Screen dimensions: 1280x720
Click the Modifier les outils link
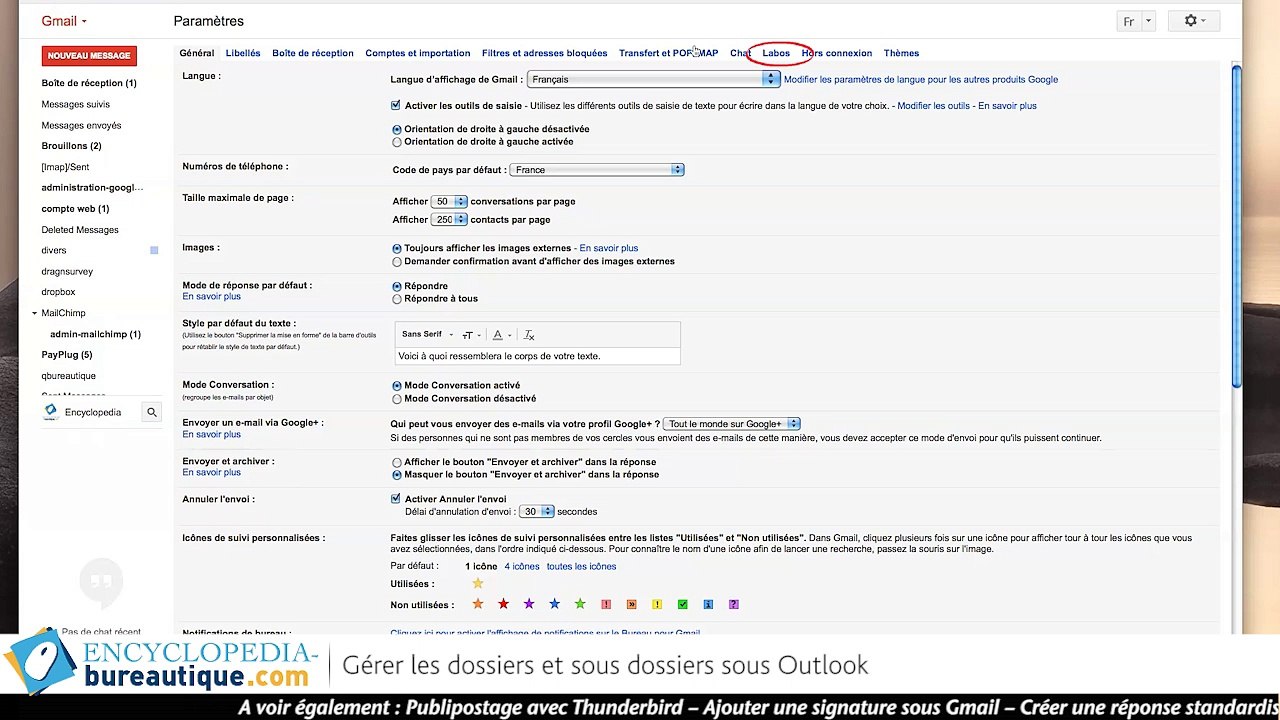(x=933, y=105)
